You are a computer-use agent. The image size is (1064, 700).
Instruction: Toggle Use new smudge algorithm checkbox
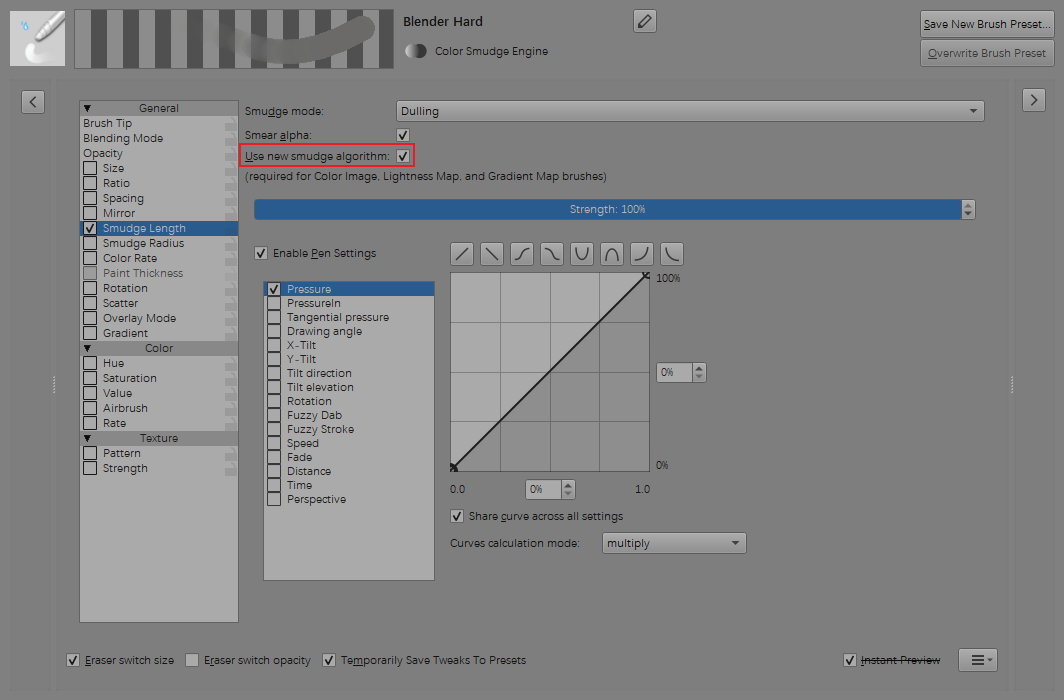tap(403, 156)
